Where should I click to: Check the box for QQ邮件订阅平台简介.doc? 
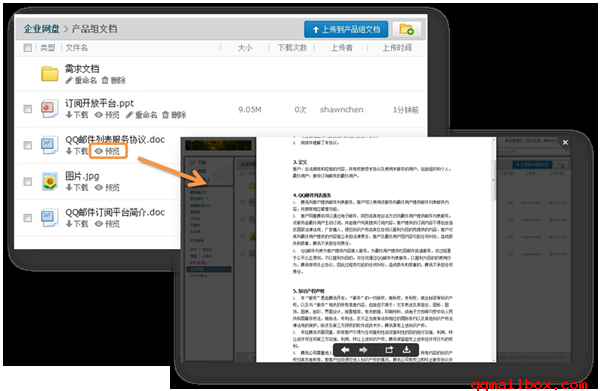point(28,218)
